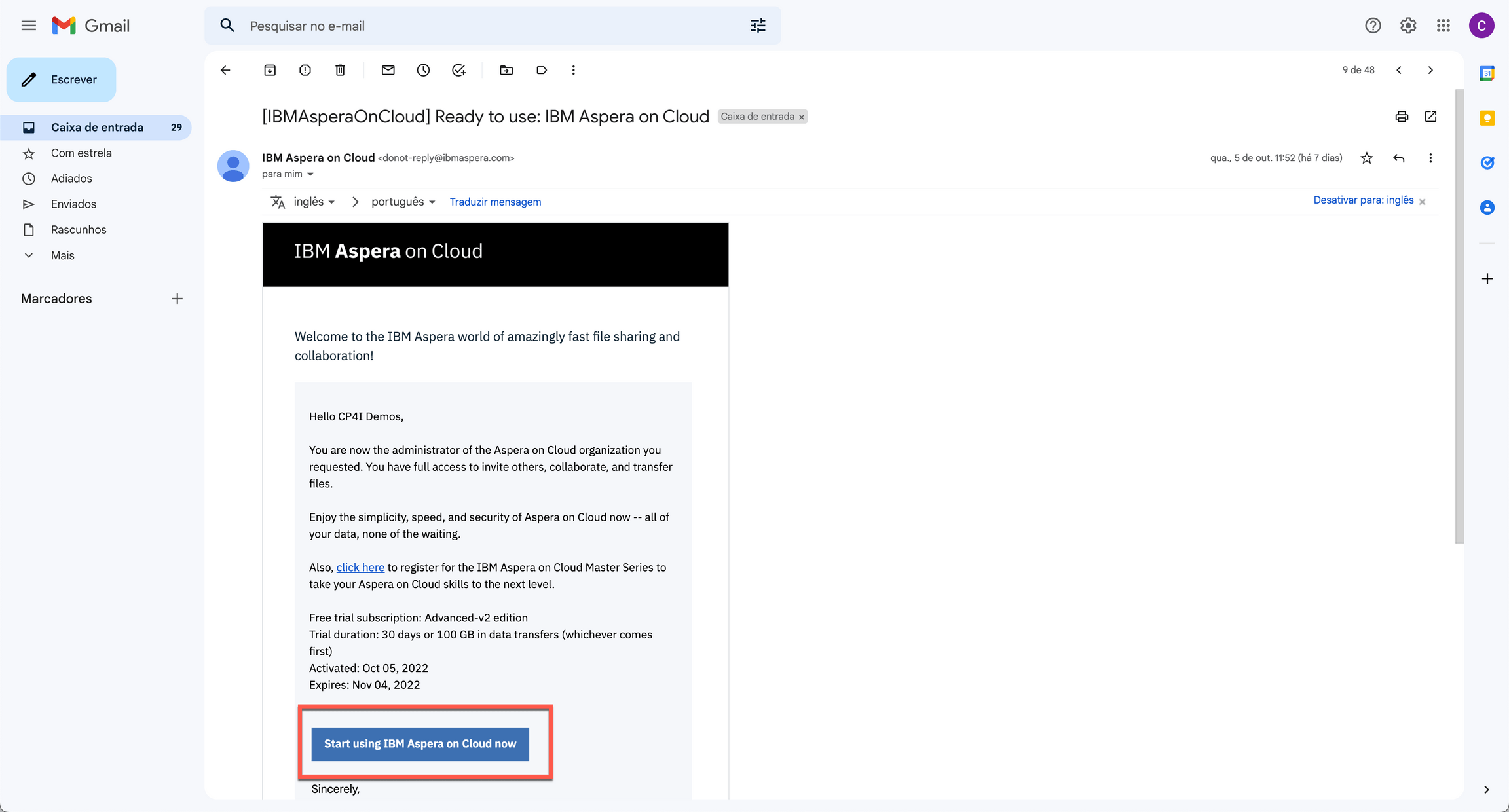Add the email to Tasks
The width and height of the screenshot is (1509, 812).
click(x=458, y=70)
